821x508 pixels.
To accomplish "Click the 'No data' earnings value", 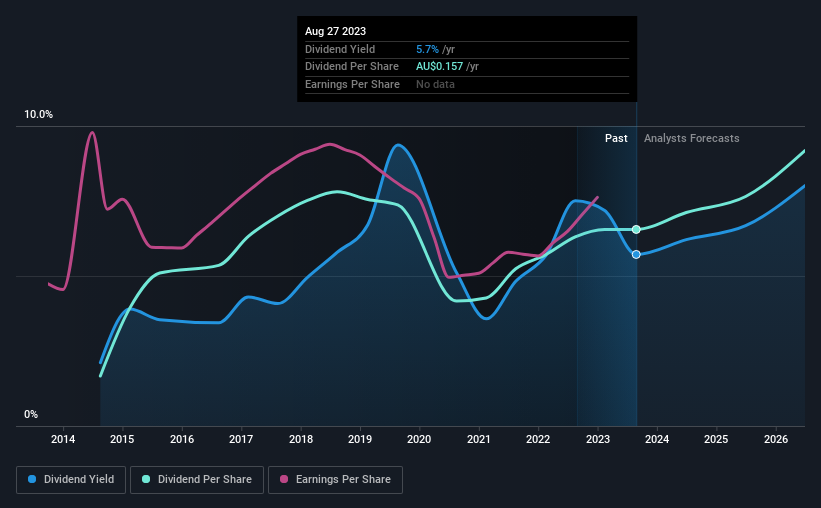I will [x=435, y=84].
